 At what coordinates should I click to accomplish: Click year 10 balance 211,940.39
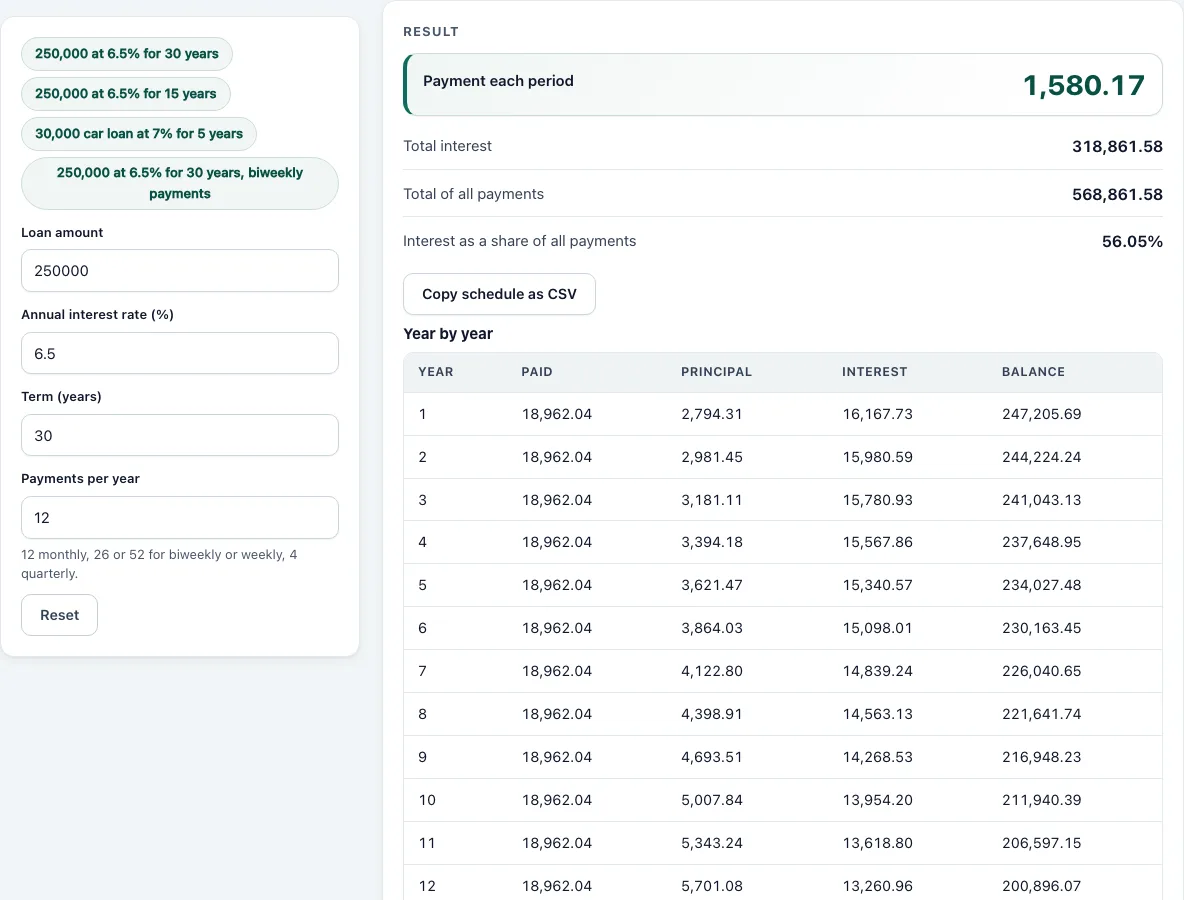click(x=1041, y=800)
